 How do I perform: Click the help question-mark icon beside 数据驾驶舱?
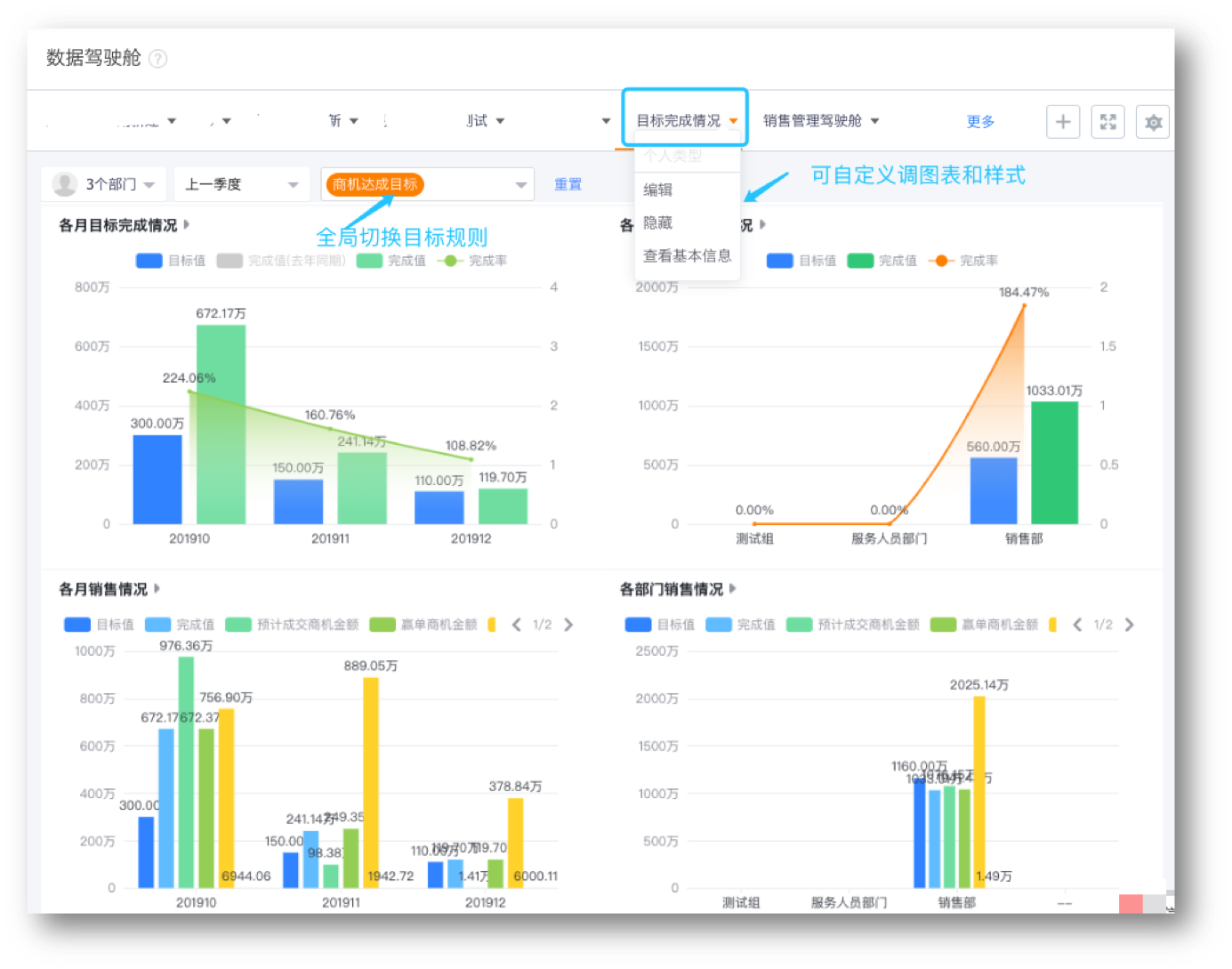coord(157,59)
